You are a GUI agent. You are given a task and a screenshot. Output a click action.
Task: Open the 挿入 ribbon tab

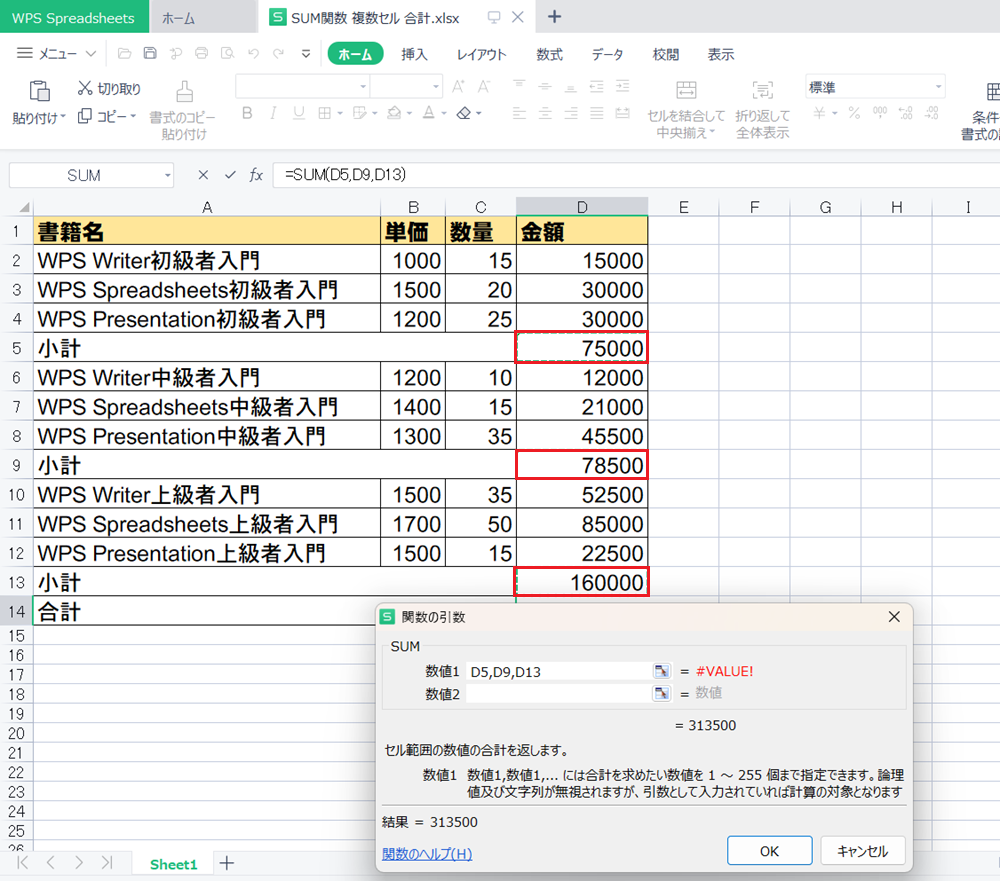414,54
